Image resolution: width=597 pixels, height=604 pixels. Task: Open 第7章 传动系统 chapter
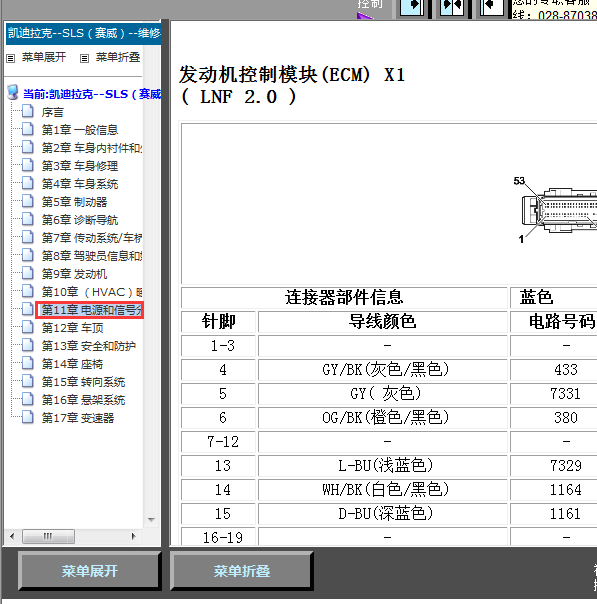[x=92, y=238]
